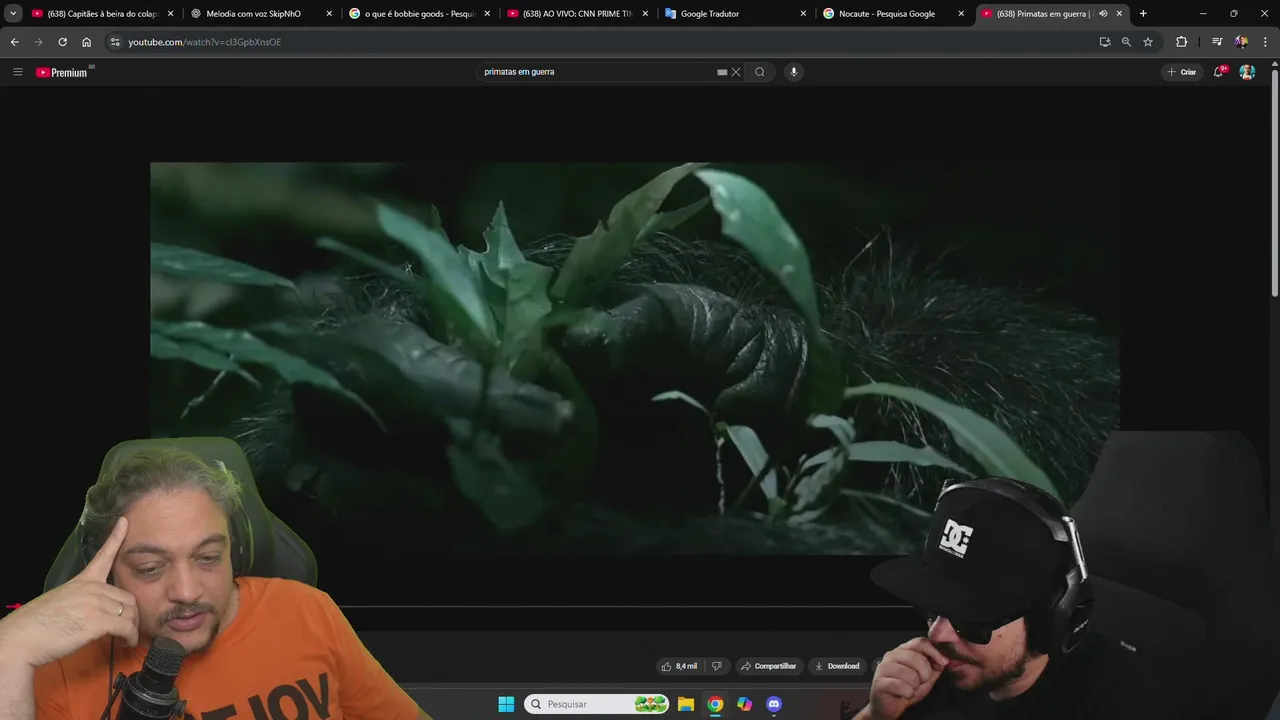Screen dimensions: 1280x720
Task: Open File Explorer from taskbar
Action: pos(686,704)
